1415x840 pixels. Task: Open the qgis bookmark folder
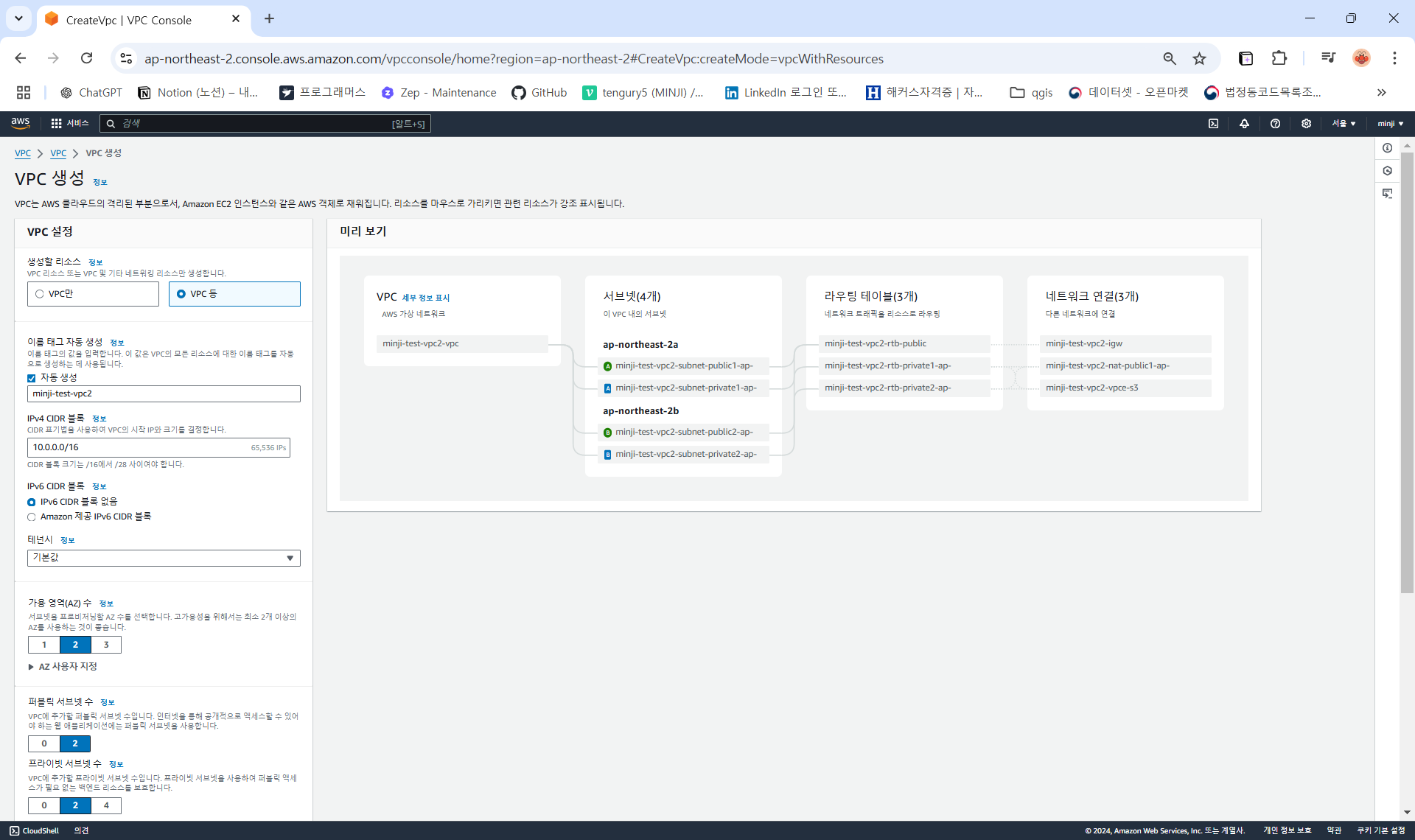(1031, 92)
